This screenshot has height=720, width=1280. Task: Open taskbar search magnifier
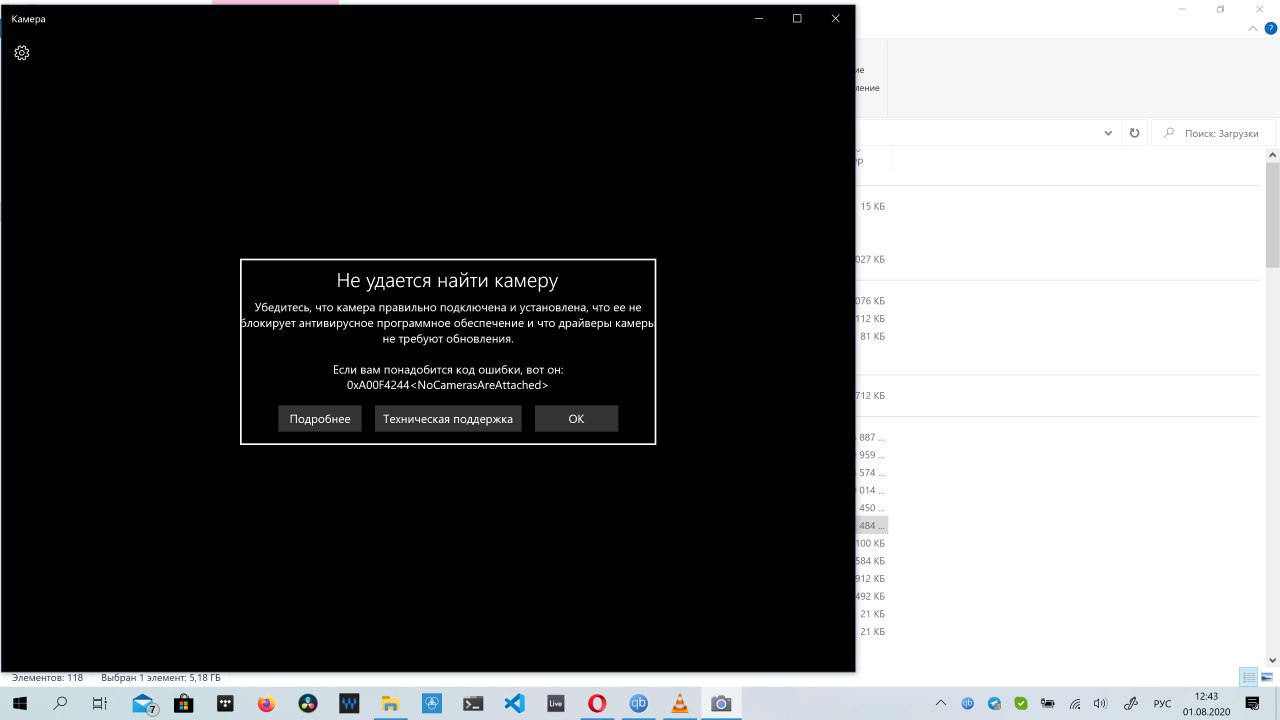(60, 703)
